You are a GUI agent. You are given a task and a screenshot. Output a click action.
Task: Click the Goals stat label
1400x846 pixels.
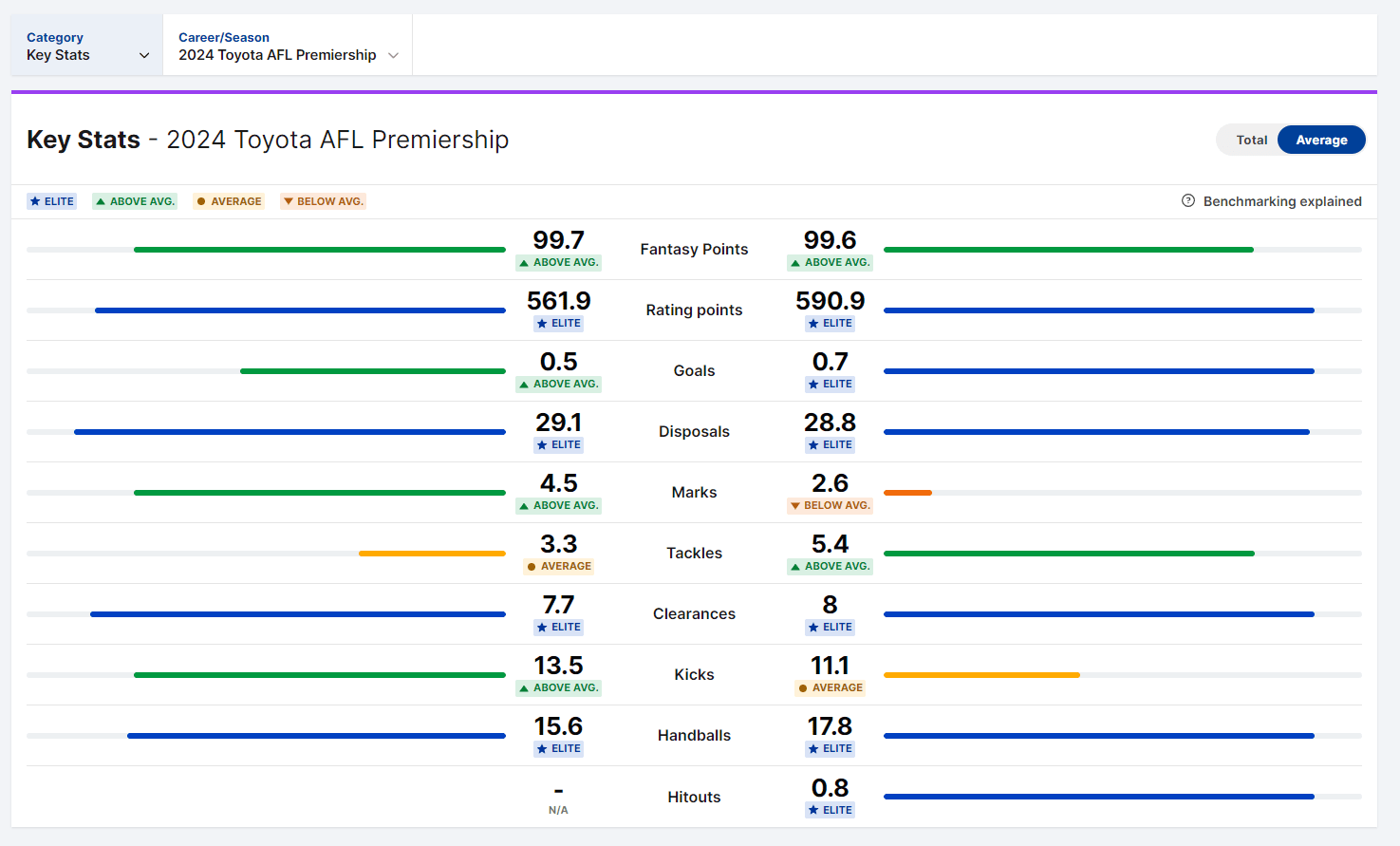click(x=694, y=370)
